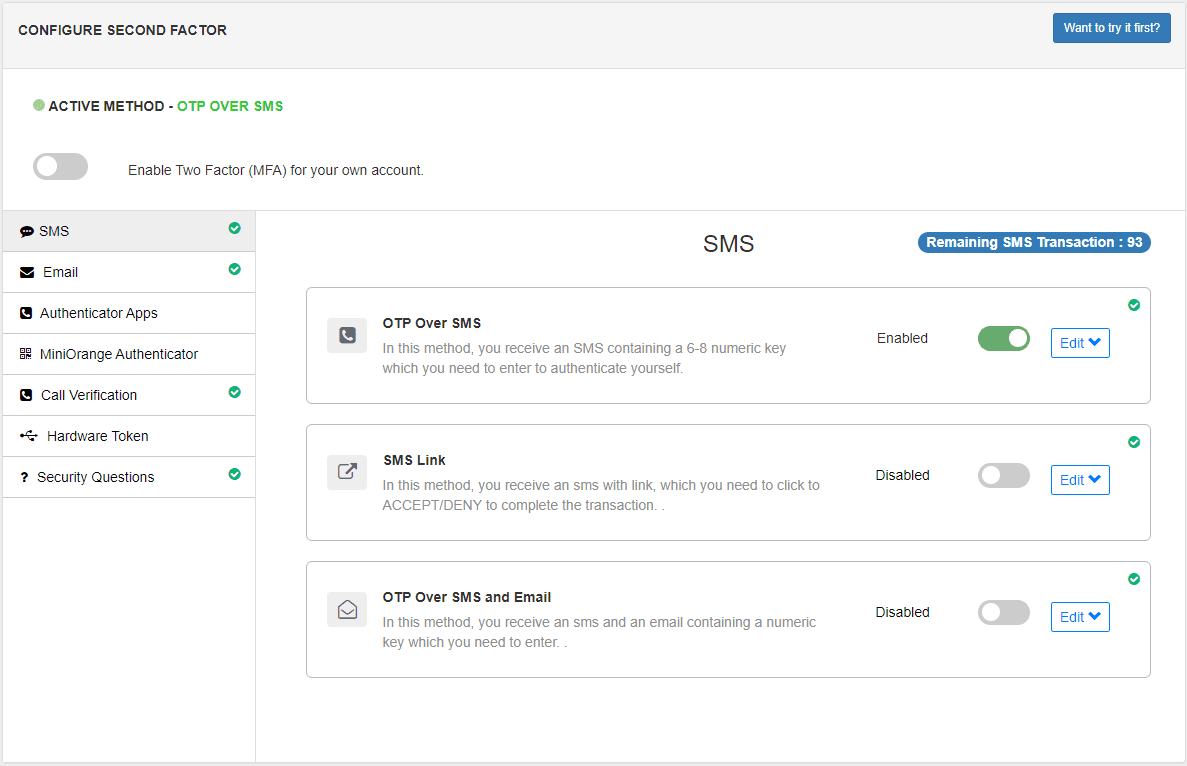Screen dimensions: 1187x766
Task: Disable the OTP Over SMS method toggle
Action: tap(1003, 338)
